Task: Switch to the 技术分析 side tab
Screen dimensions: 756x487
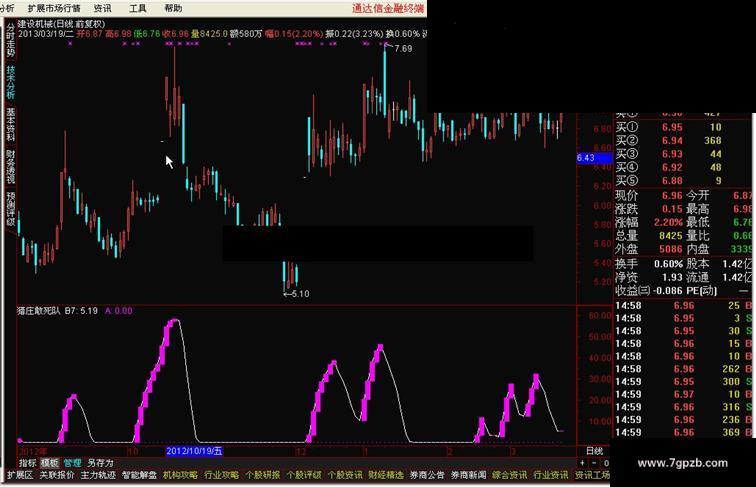Action: pyautogui.click(x=11, y=82)
